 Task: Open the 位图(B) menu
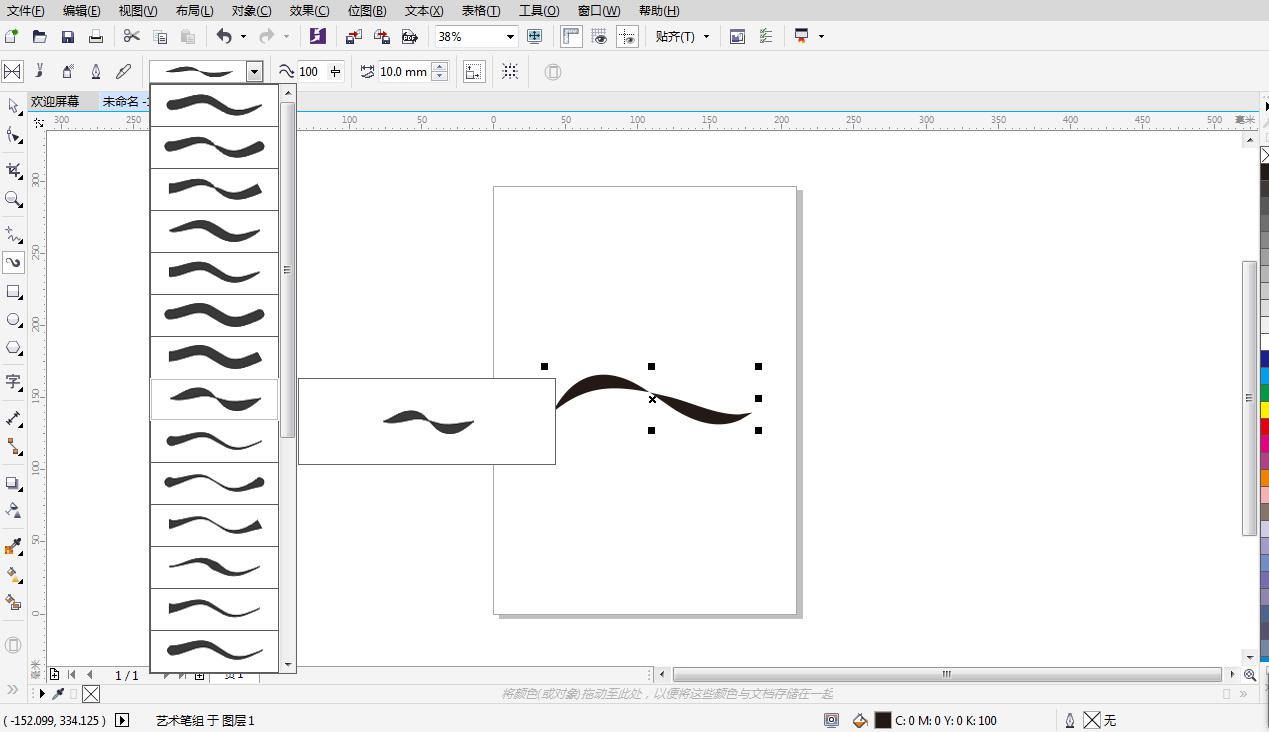pos(367,10)
